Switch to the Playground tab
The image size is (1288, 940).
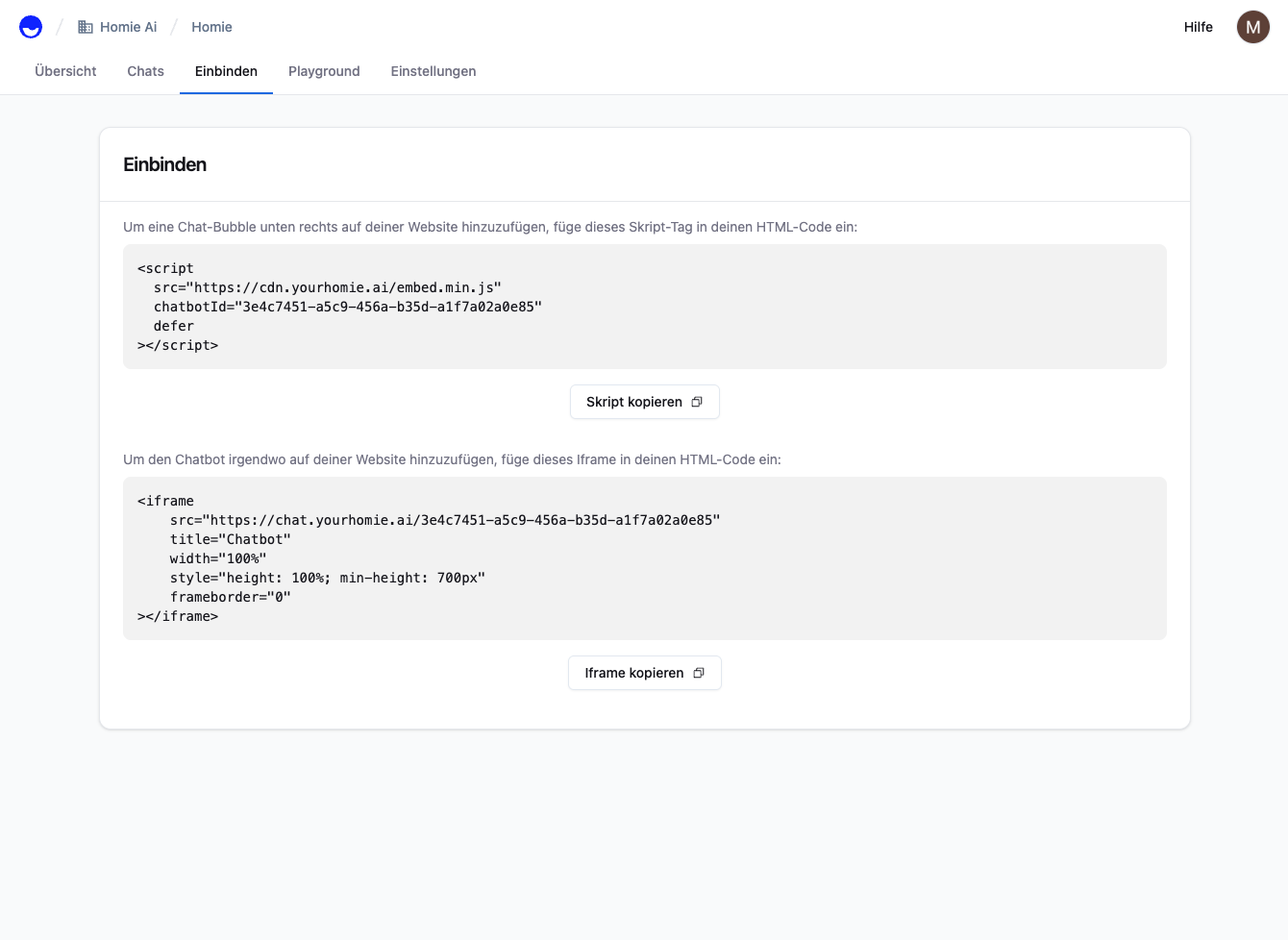[324, 71]
